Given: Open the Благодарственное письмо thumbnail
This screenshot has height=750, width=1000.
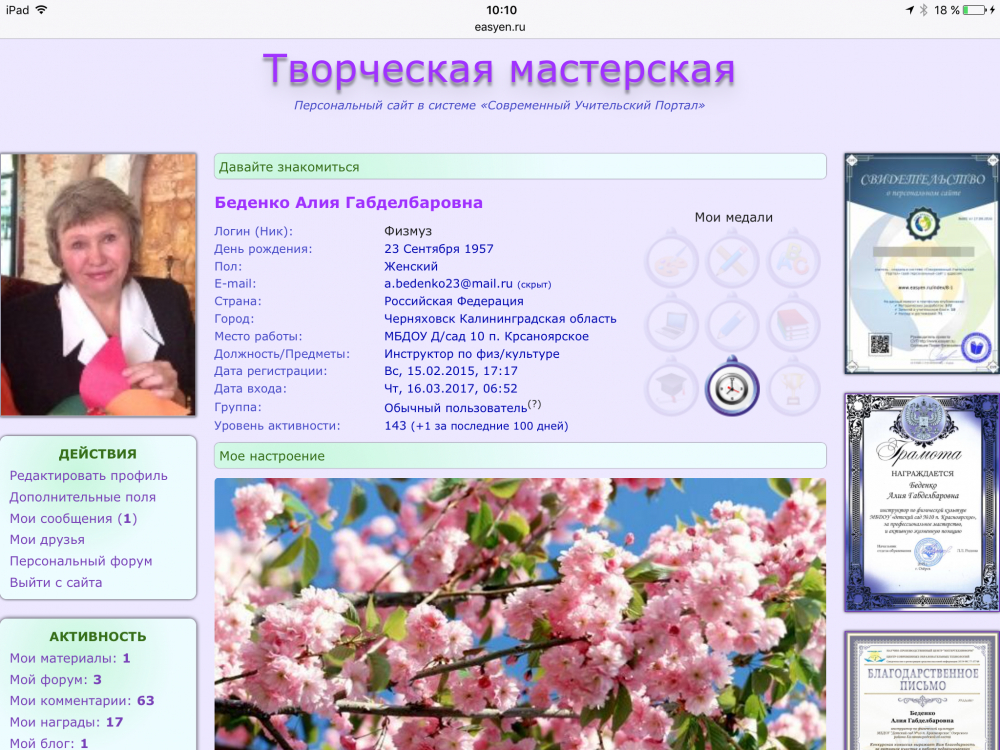Looking at the screenshot, I should click(922, 691).
